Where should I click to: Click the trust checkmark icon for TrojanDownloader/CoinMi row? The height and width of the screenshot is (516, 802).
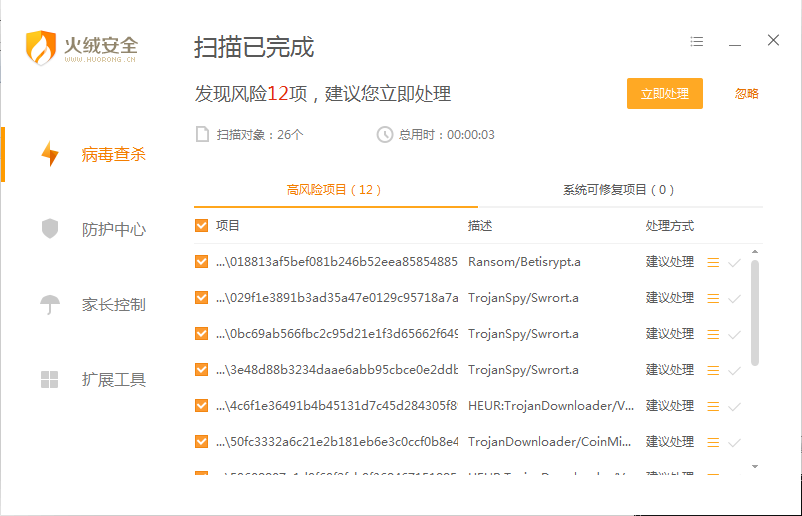click(735, 442)
